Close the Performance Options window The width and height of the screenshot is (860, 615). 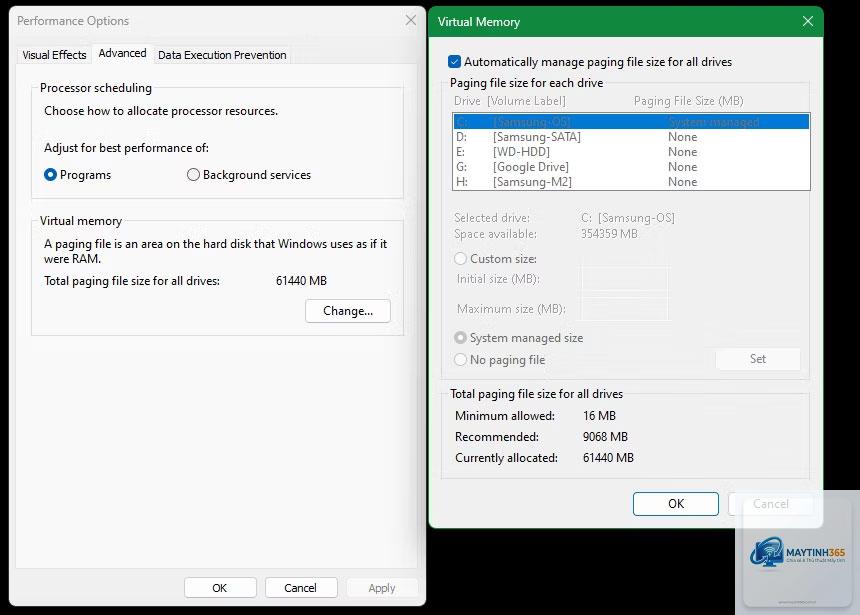click(x=410, y=21)
